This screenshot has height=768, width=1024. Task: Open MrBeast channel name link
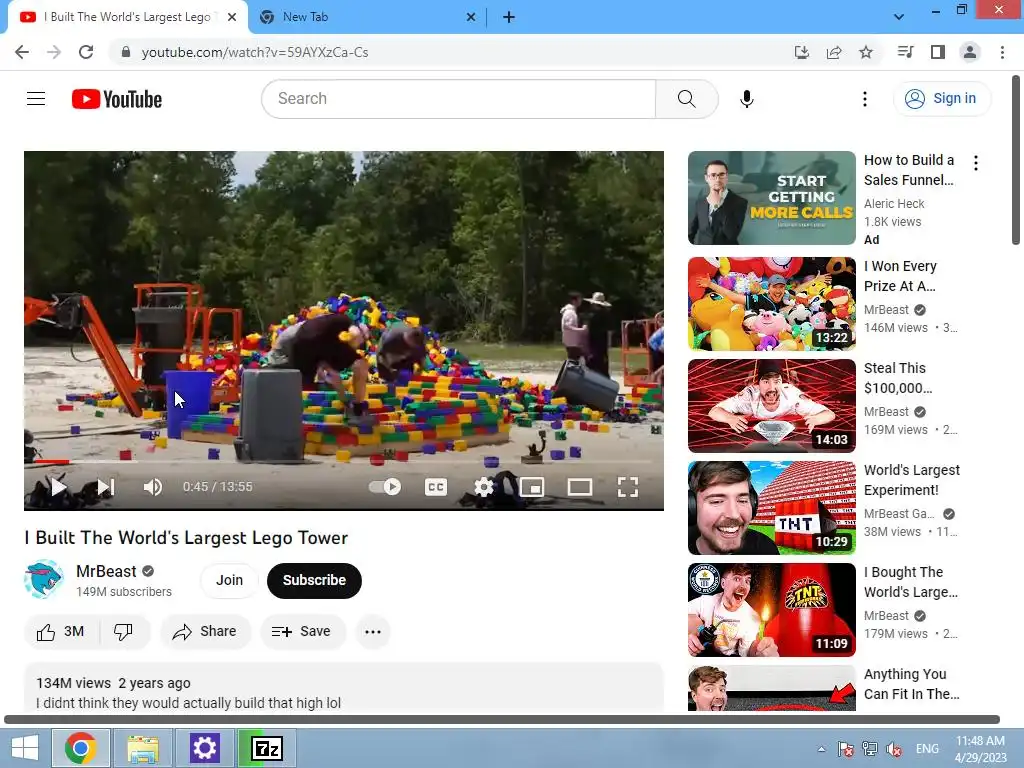(x=106, y=571)
